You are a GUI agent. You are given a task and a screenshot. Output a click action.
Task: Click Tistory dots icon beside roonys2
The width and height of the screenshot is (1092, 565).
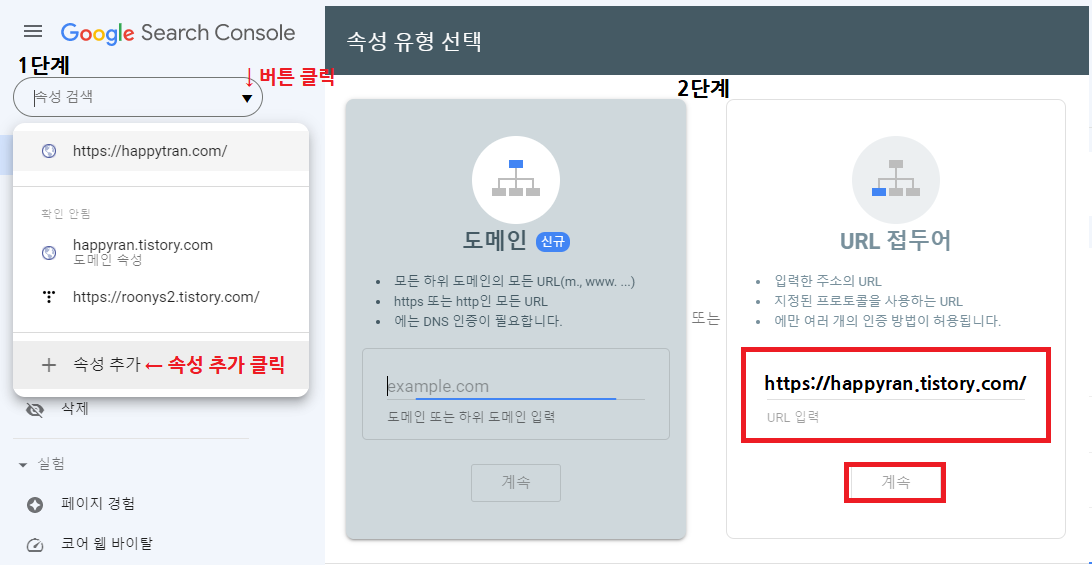tap(49, 297)
